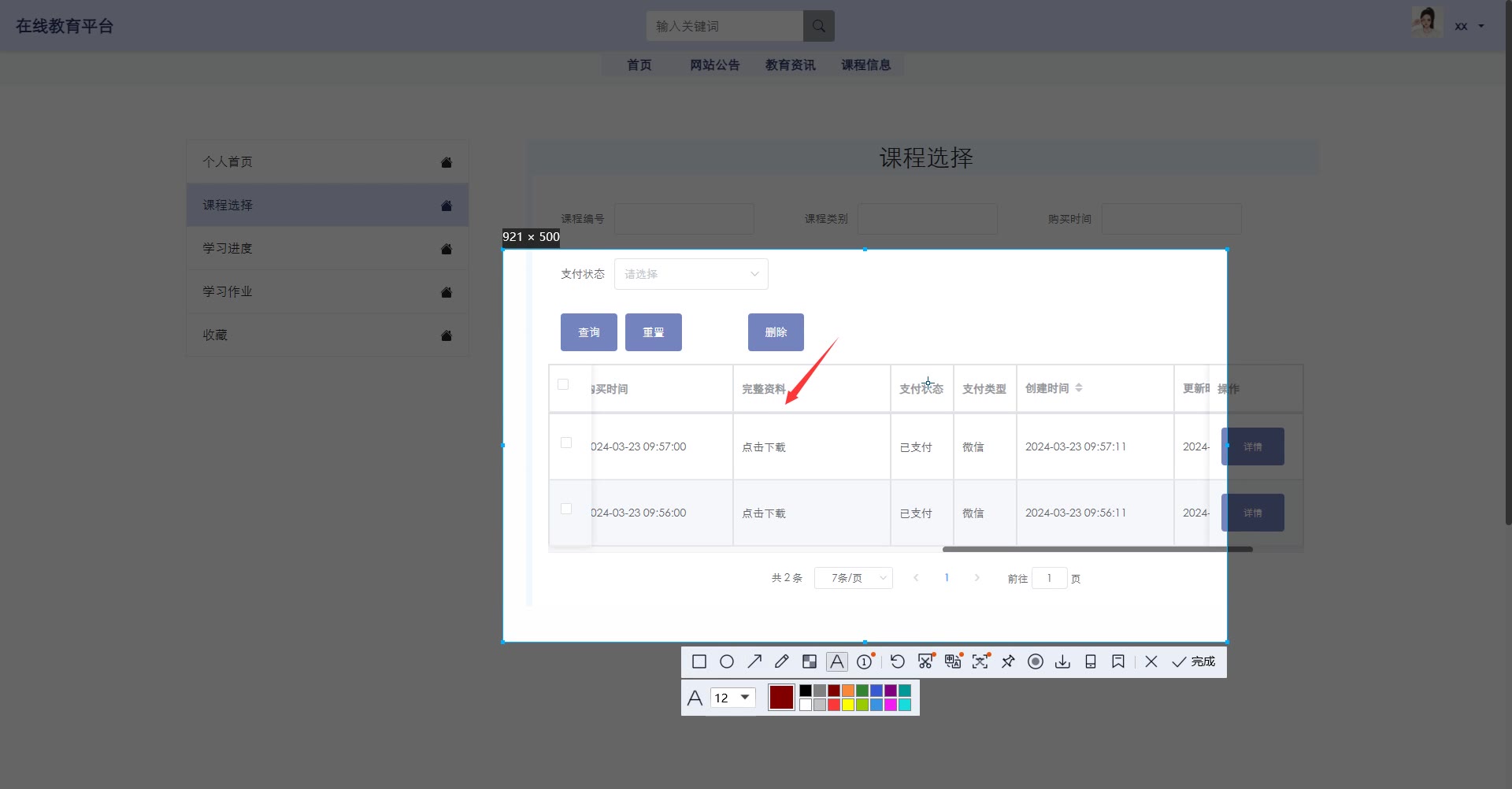Tick the first row's checkbox

pyautogui.click(x=566, y=443)
